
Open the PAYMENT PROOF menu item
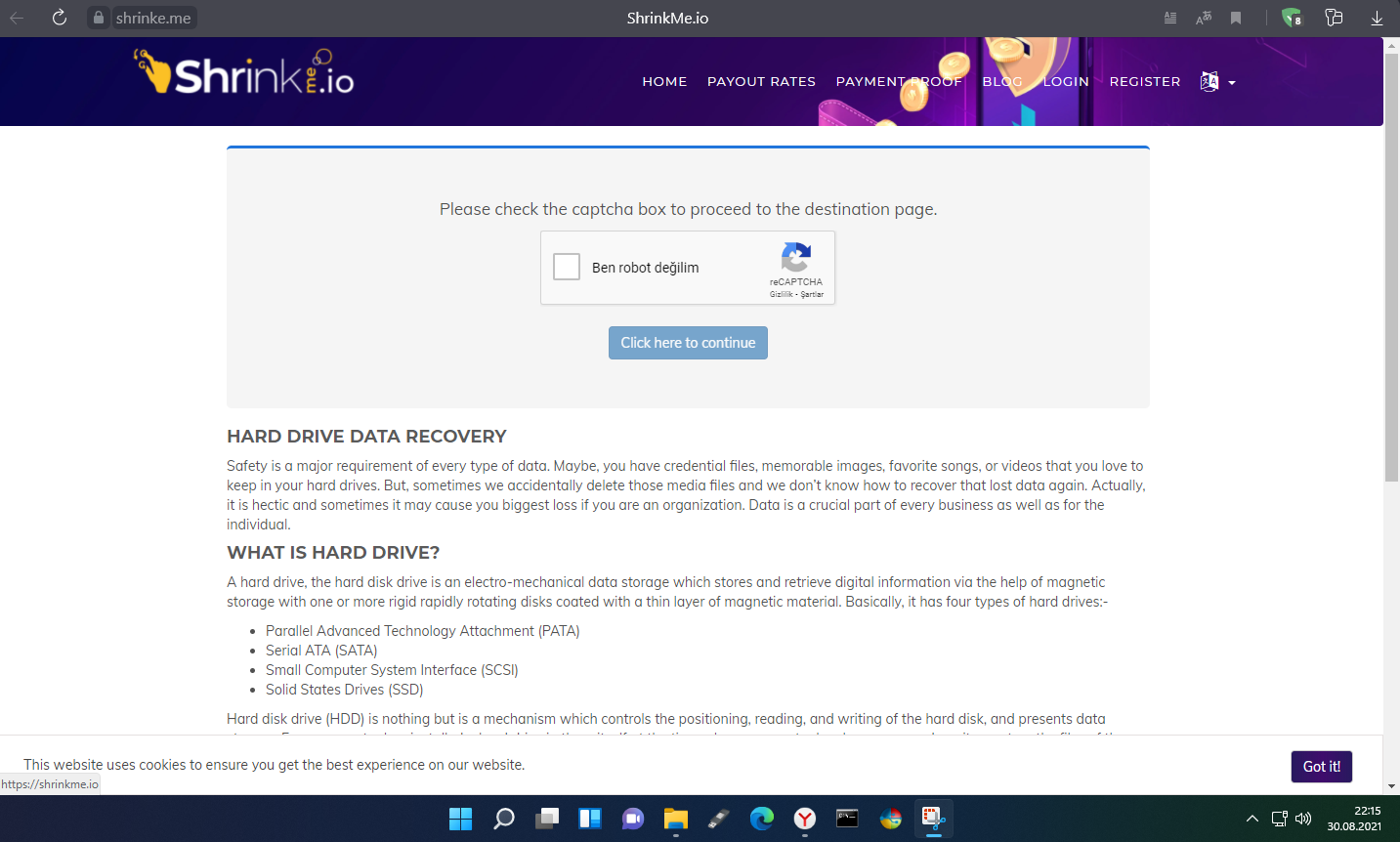point(899,81)
